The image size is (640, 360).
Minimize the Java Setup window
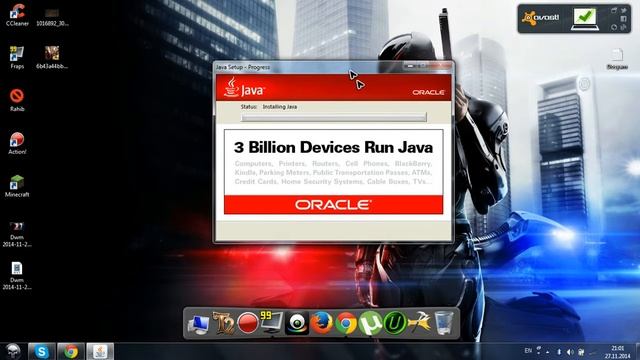click(x=411, y=66)
